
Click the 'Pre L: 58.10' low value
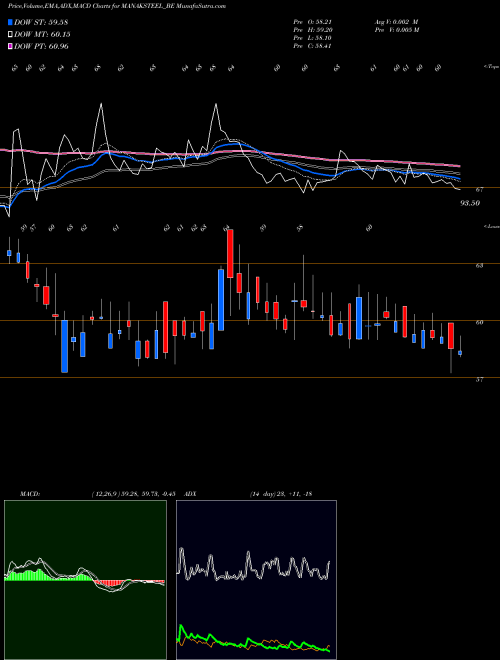312,38
